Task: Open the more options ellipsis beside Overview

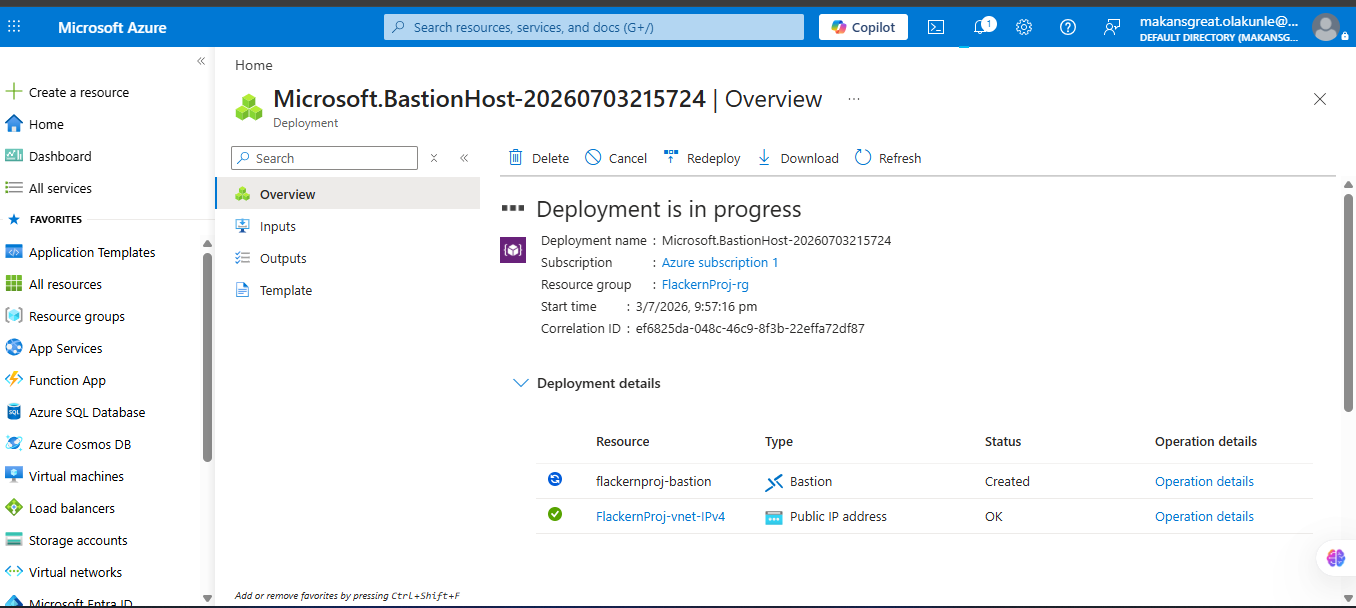Action: click(853, 99)
